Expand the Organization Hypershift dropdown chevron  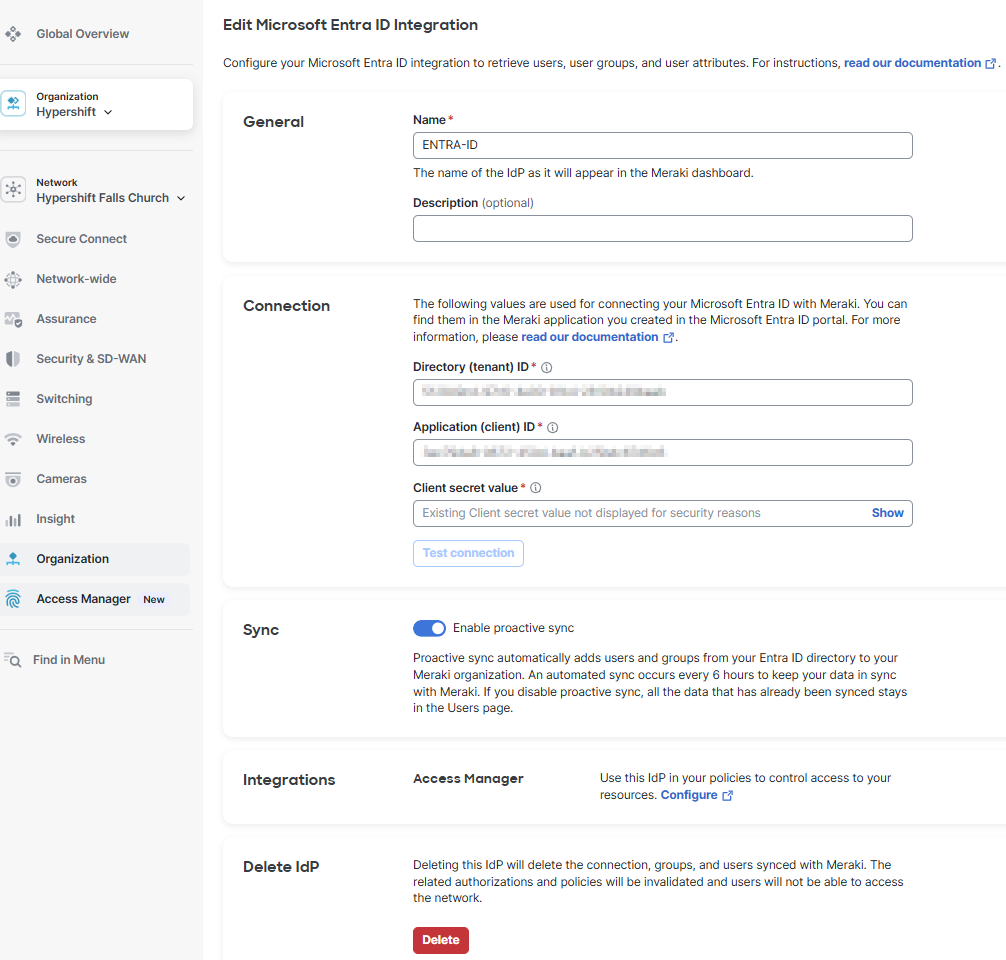(108, 112)
